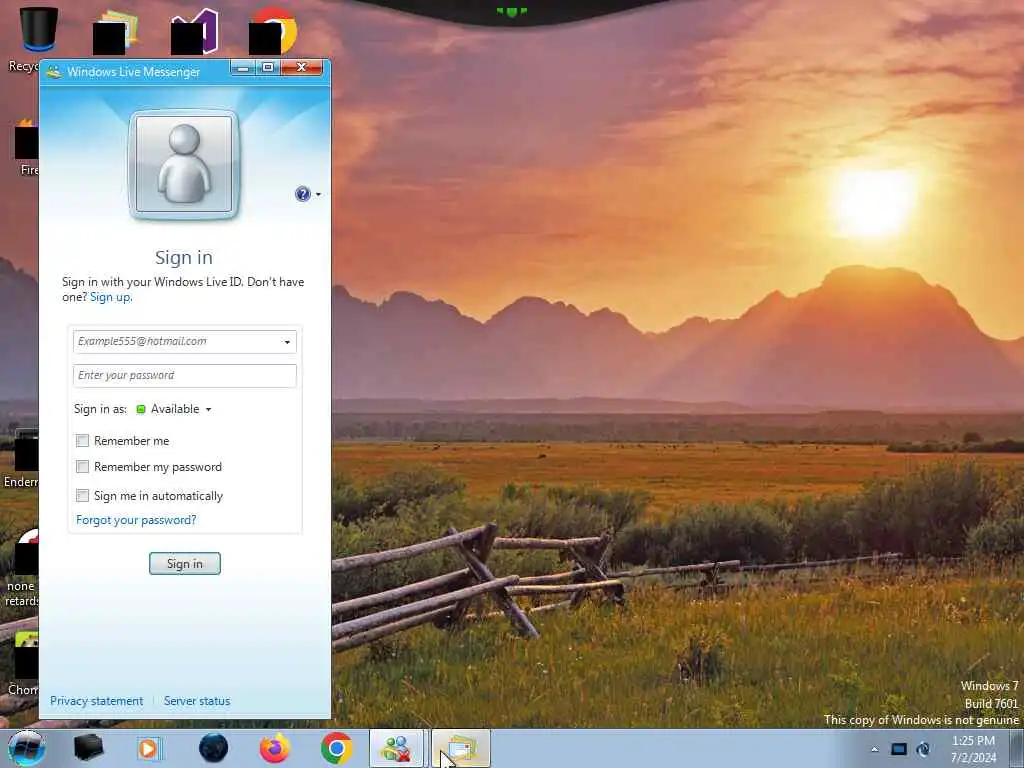Image resolution: width=1024 pixels, height=768 pixels.
Task: Open the Windows Start orb
Action: click(26, 748)
